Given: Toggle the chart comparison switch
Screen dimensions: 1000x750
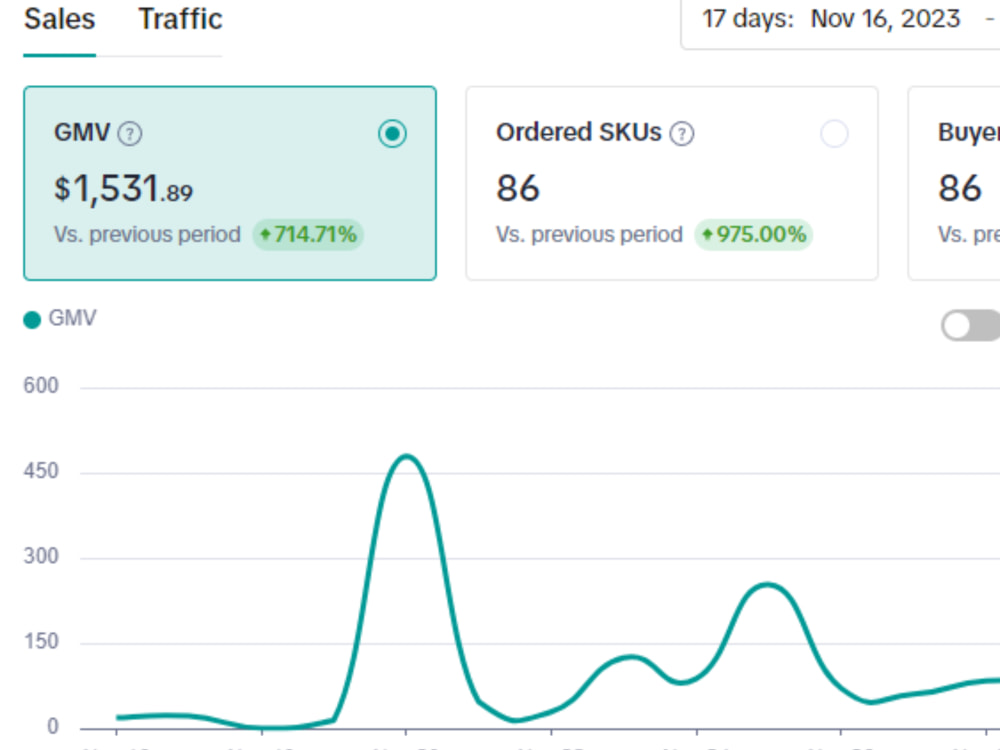Looking at the screenshot, I should pyautogui.click(x=970, y=325).
